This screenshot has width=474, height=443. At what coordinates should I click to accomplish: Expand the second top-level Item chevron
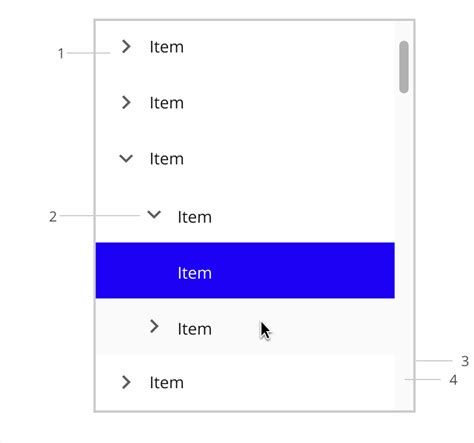126,103
